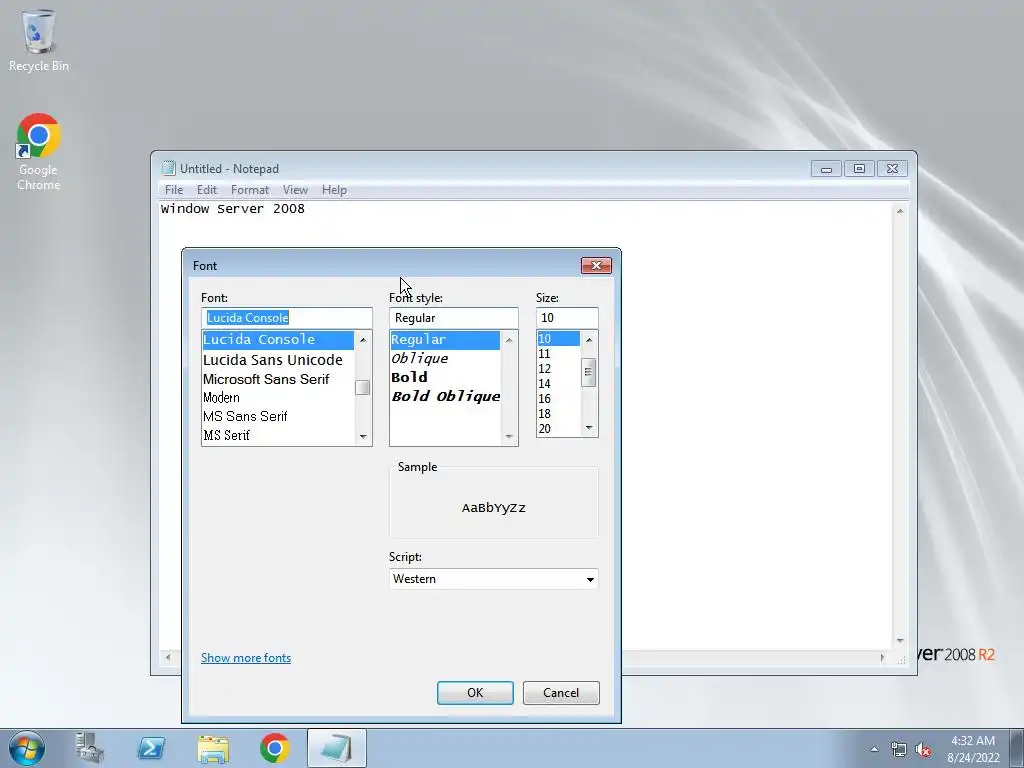Viewport: 1024px width, 768px height.
Task: Select size 16 in the list
Action: [x=558, y=399]
